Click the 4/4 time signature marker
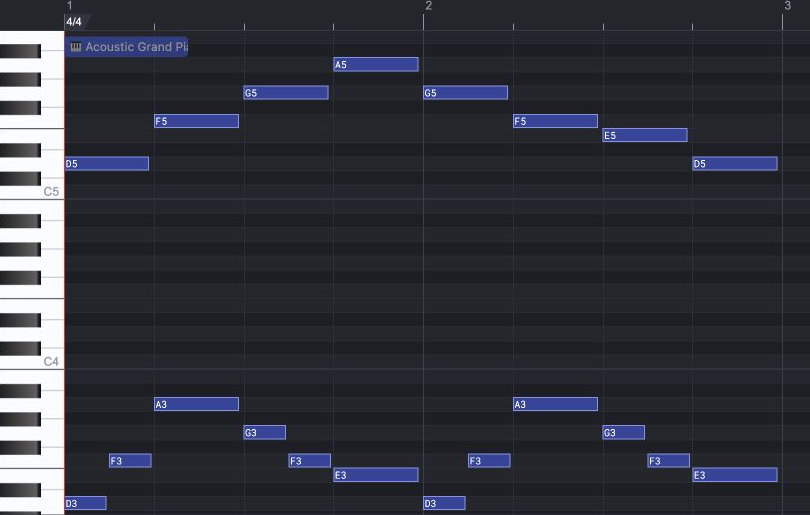810x515 pixels. pos(74,22)
